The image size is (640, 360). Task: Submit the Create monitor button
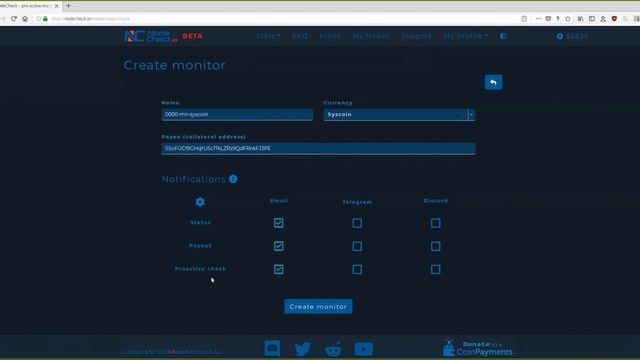tap(318, 307)
